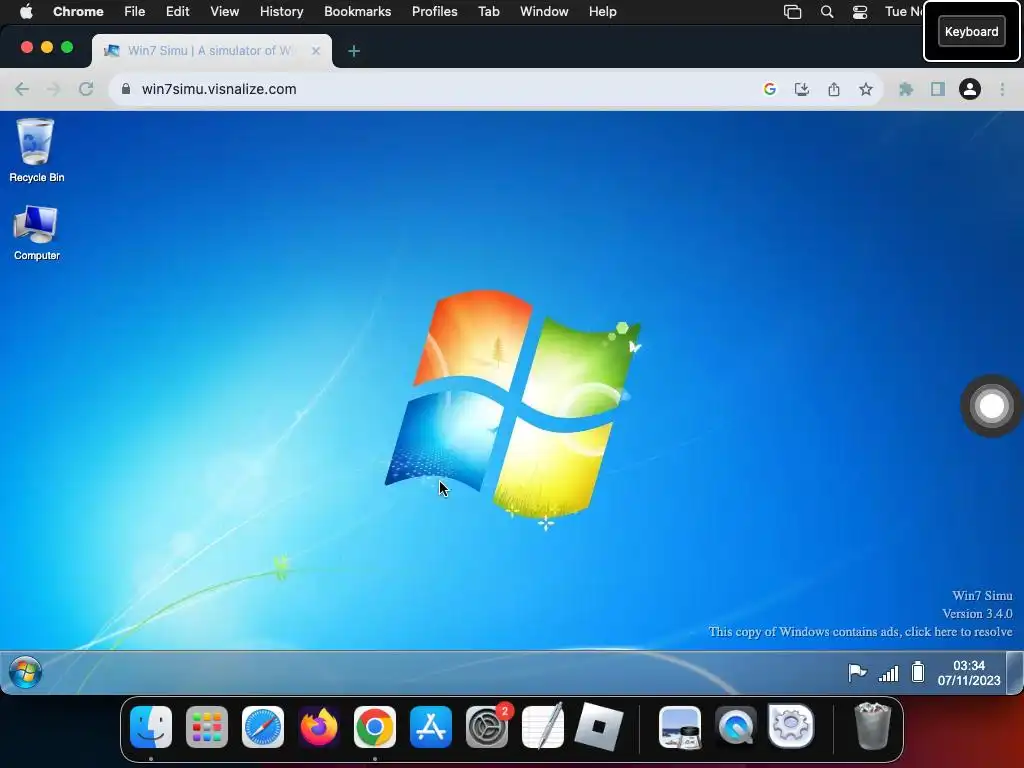Open the Tab menu

pos(488,12)
